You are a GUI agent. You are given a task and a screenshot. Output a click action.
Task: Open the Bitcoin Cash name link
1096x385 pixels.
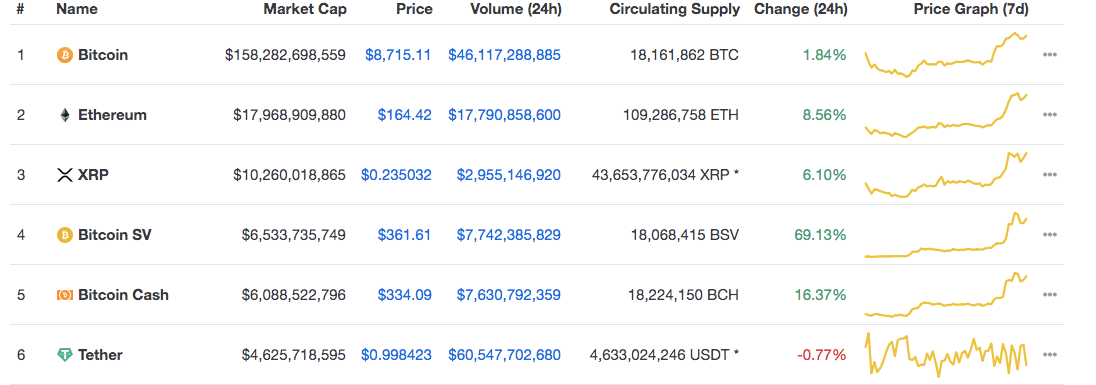click(x=123, y=295)
